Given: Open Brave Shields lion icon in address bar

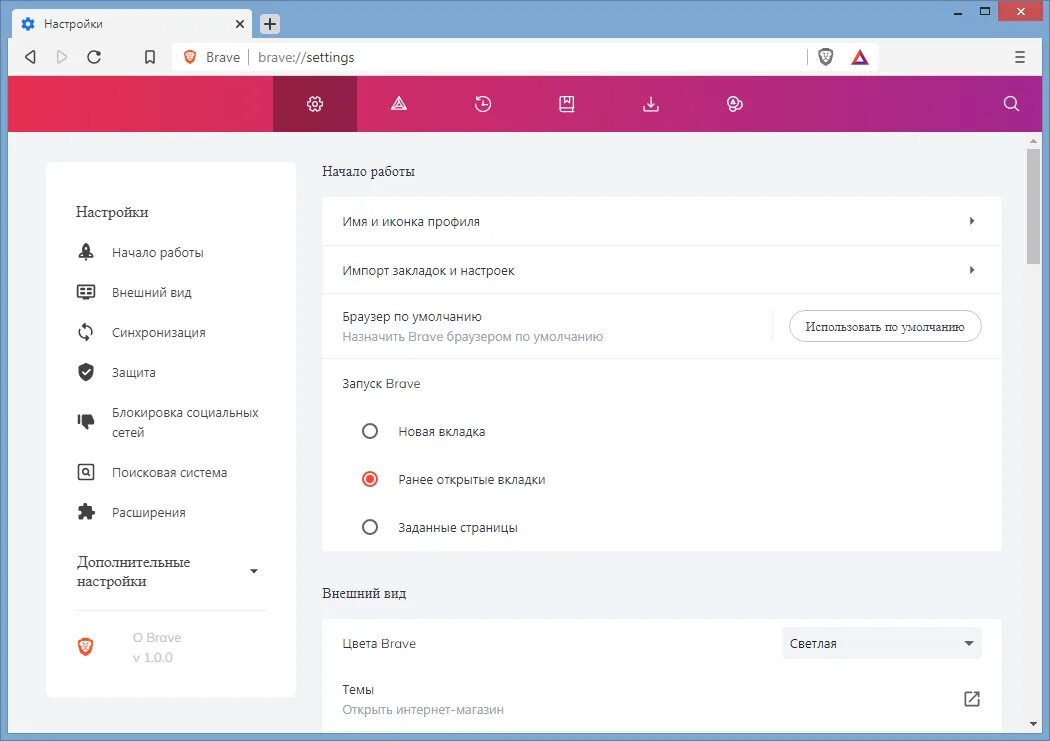Looking at the screenshot, I should (826, 58).
